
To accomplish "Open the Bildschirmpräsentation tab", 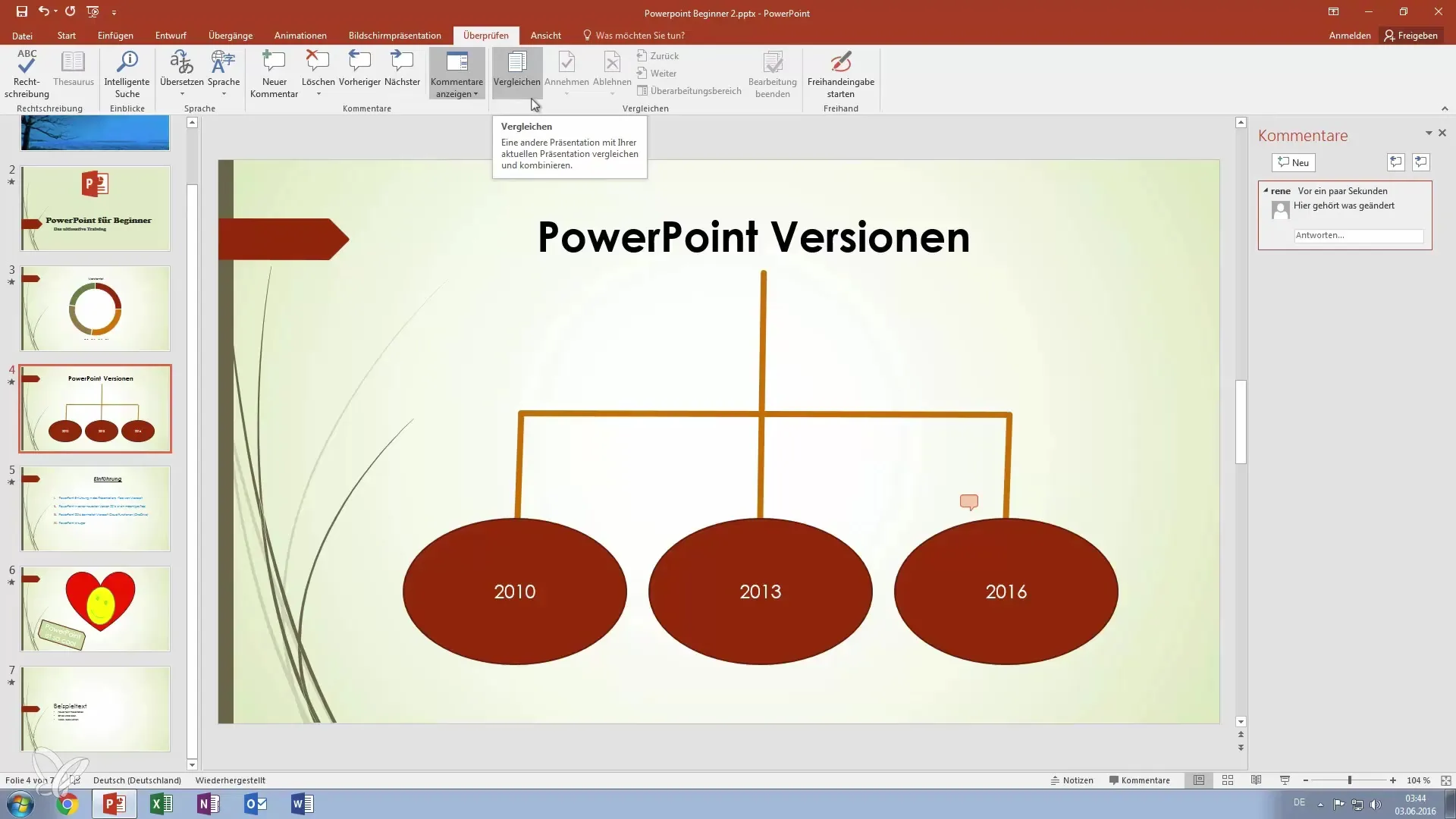I will [394, 36].
